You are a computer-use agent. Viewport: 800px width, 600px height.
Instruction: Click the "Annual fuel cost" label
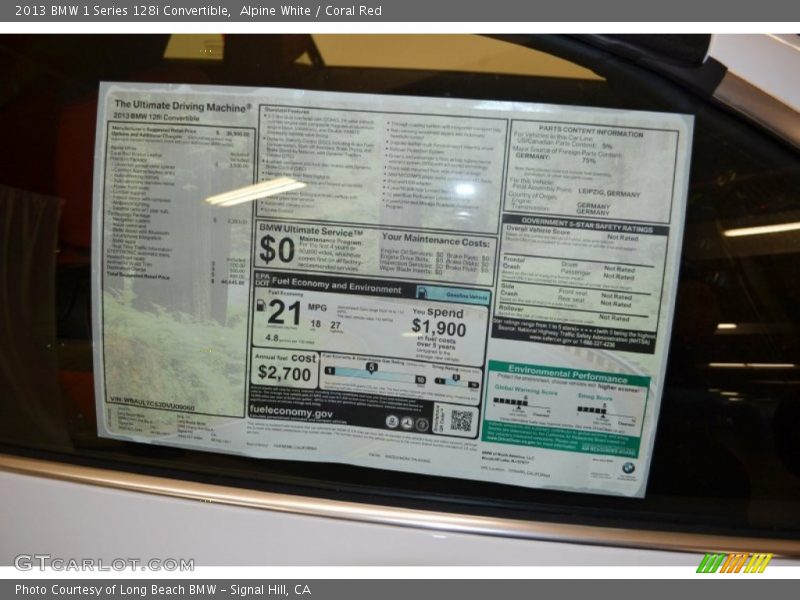tap(285, 358)
